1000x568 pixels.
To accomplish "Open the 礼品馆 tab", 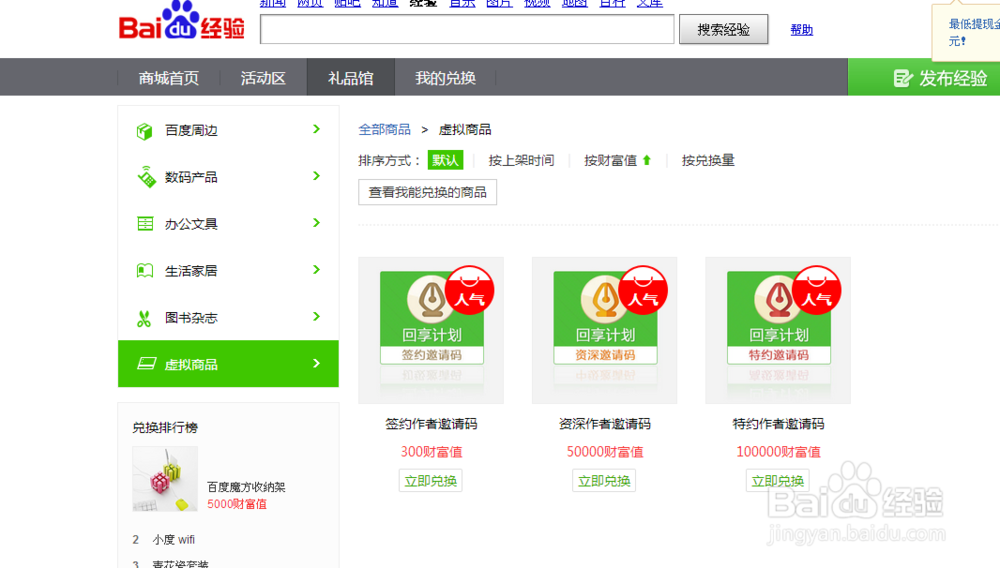I will 351,78.
